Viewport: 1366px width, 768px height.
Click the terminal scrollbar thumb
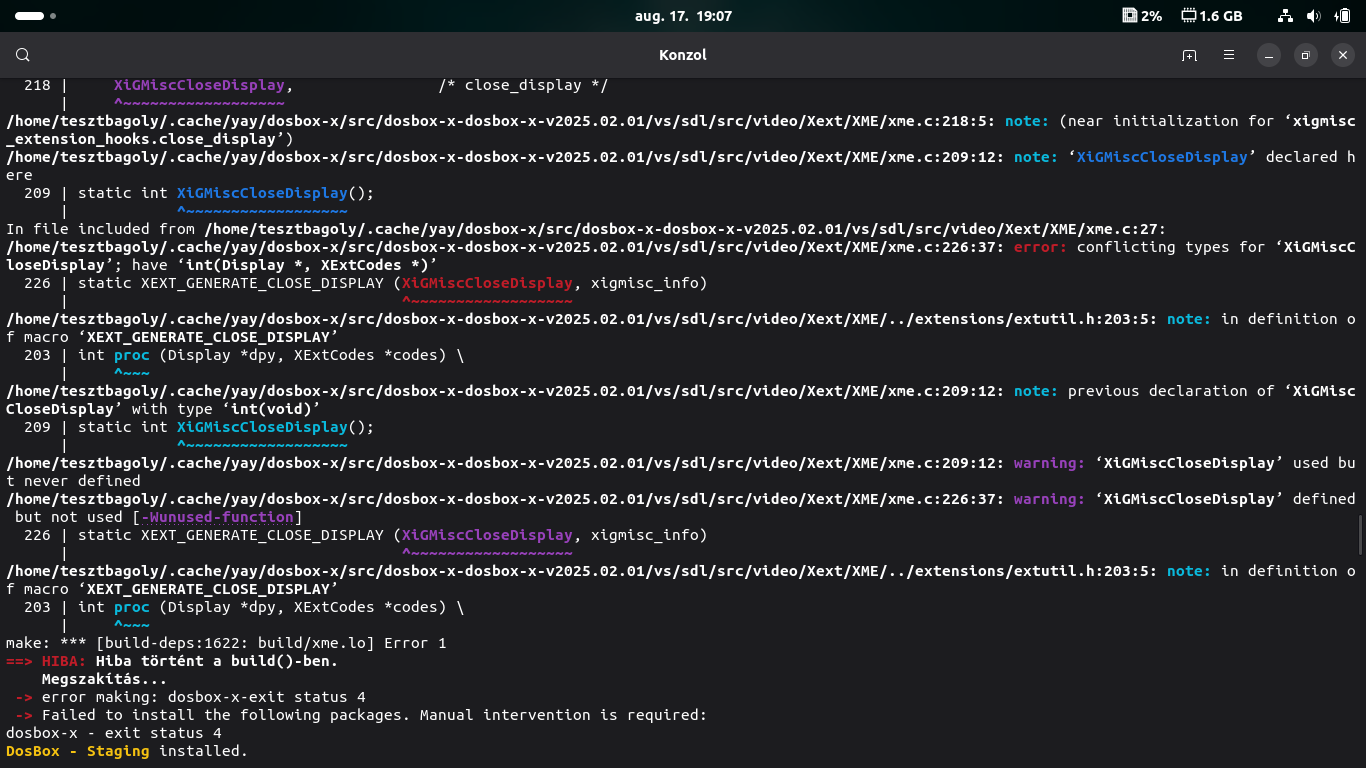(x=1360, y=535)
